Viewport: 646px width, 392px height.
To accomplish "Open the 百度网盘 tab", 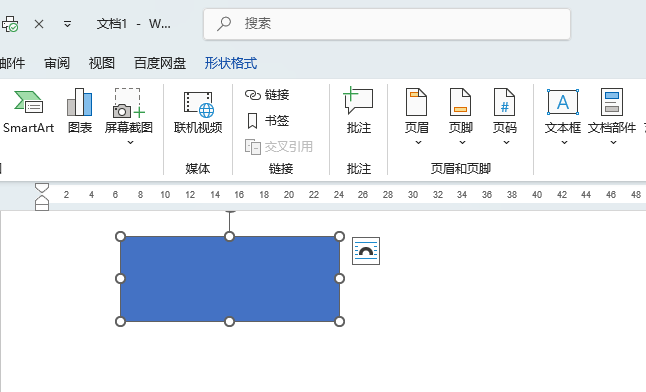I will tap(160, 63).
